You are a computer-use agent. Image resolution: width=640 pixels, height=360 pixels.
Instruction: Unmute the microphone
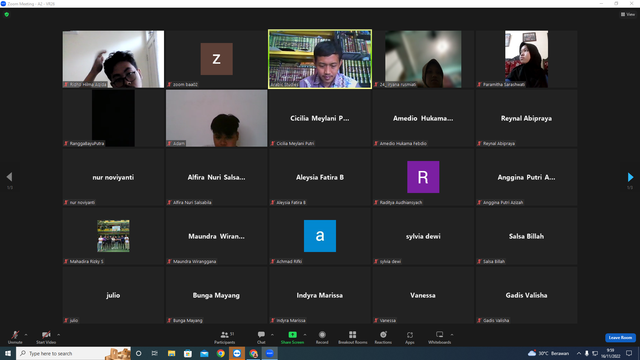tap(15, 337)
